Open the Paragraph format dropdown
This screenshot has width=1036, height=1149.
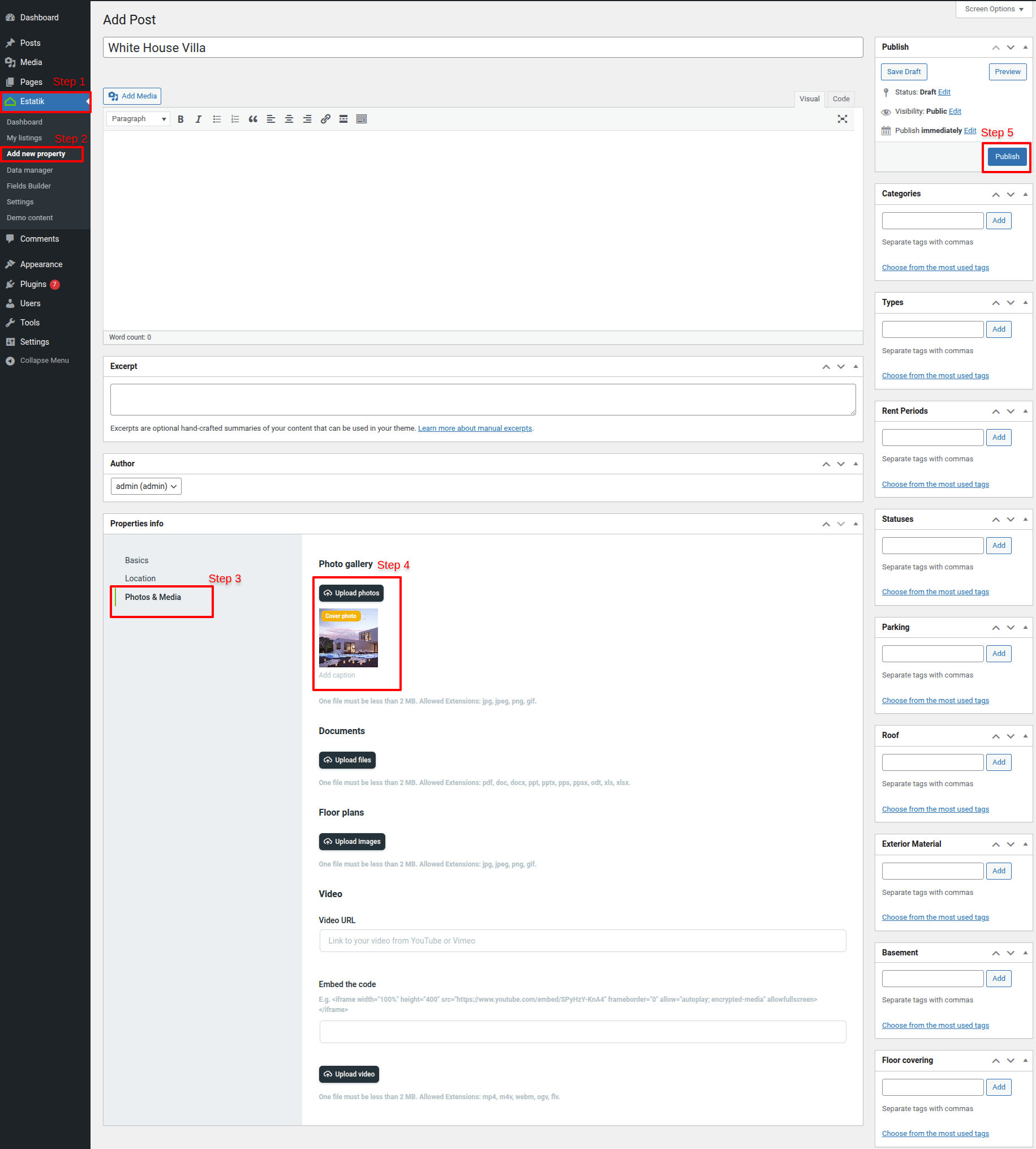pos(138,119)
